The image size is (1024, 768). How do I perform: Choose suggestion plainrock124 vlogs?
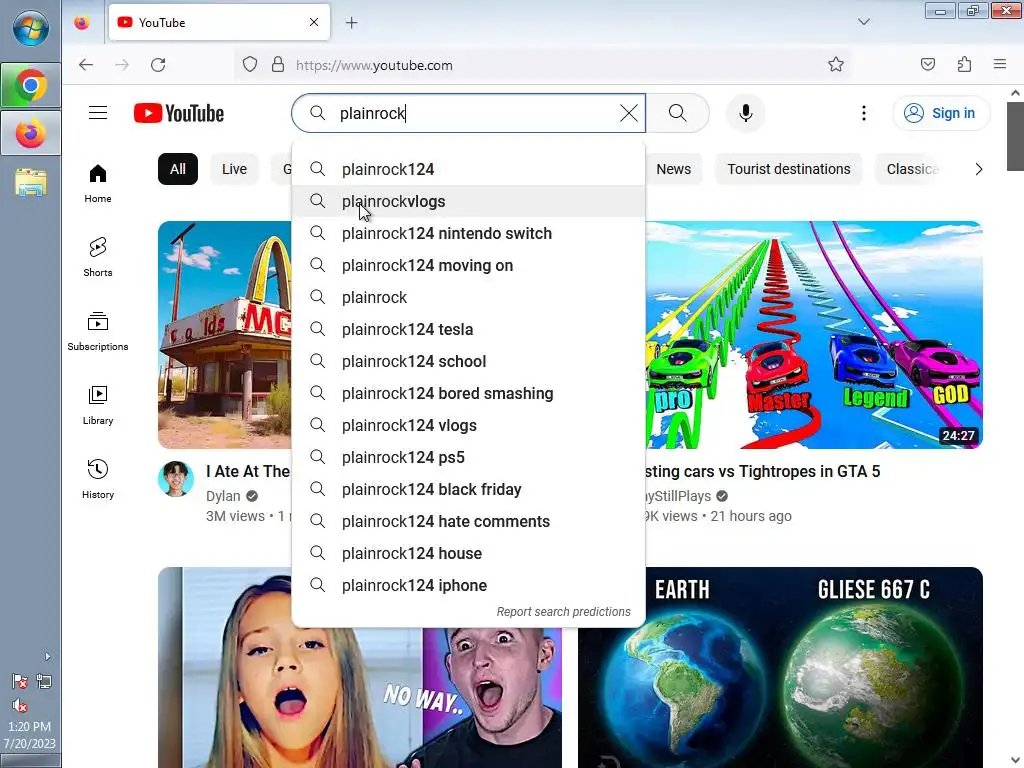click(468, 425)
